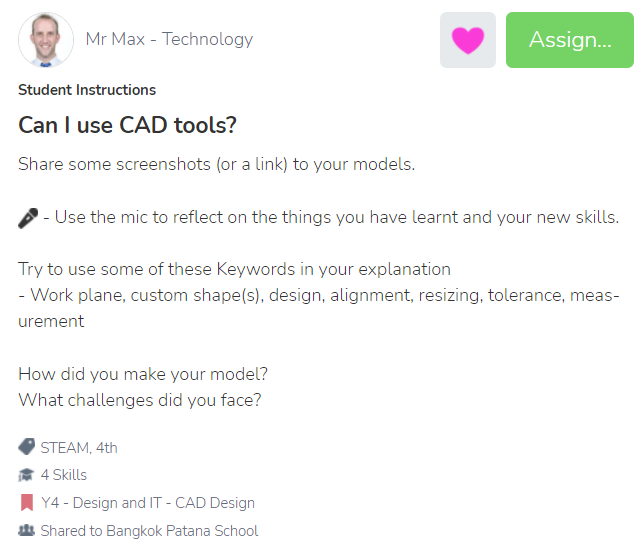Click Shared to Bangkok Patana School

coord(149,531)
